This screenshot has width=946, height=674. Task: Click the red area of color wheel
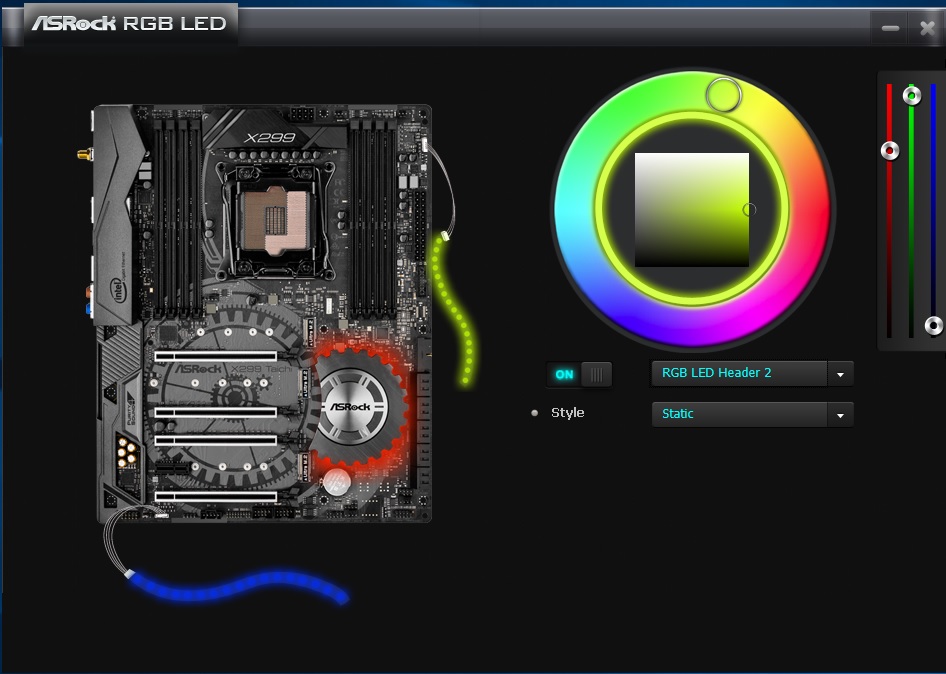tap(810, 208)
